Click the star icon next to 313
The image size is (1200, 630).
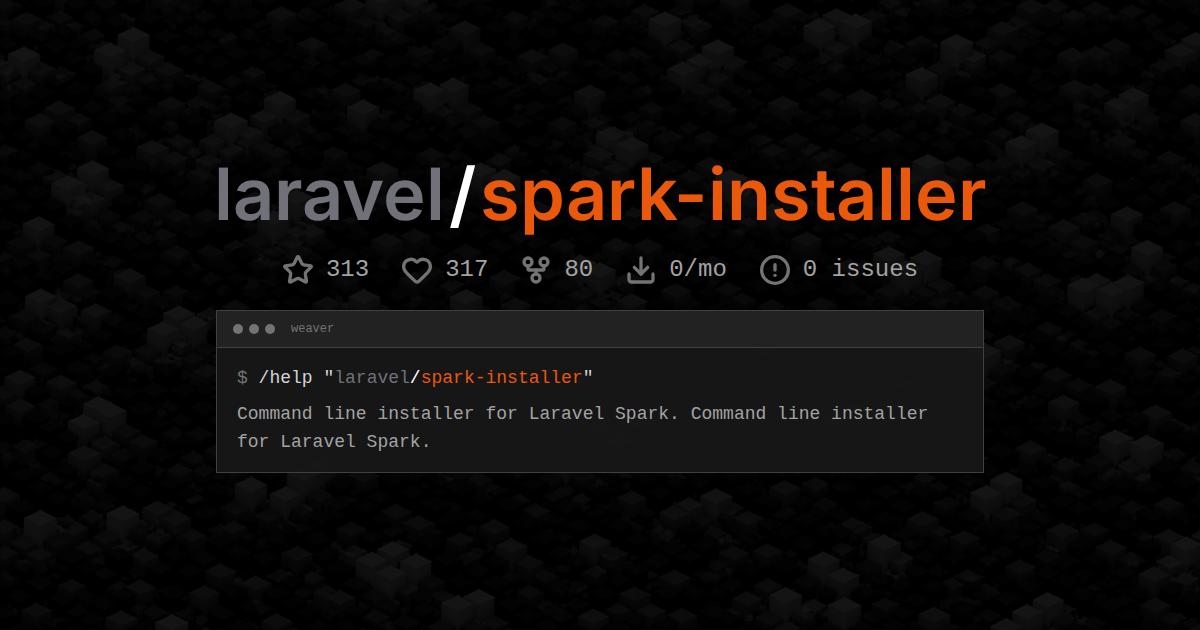click(x=297, y=268)
